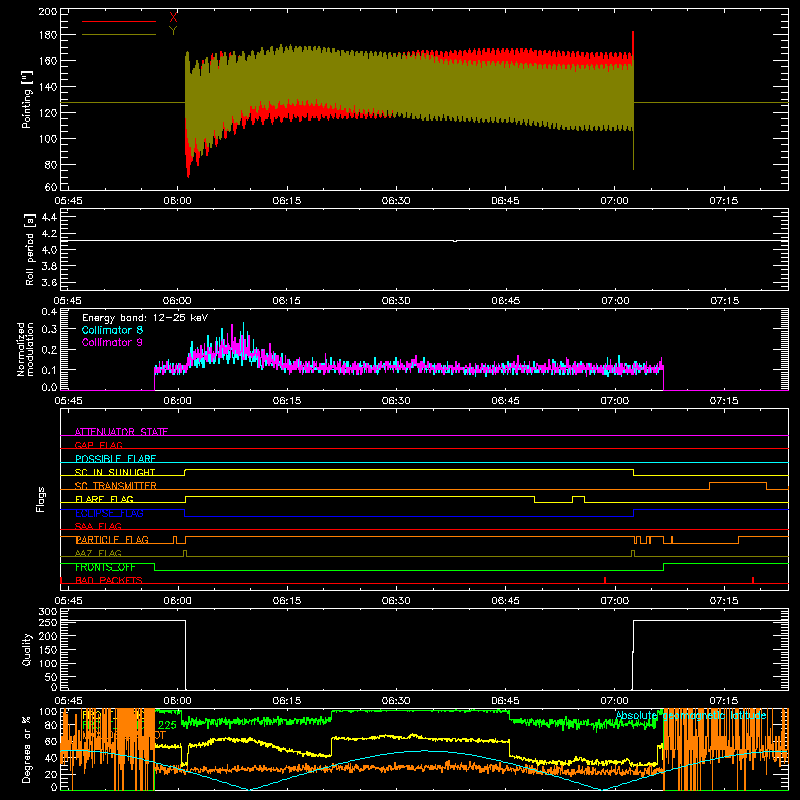Viewport: 800px width, 800px height.
Task: Select the FLARE_FLAG label
Action: pyautogui.click(x=104, y=499)
